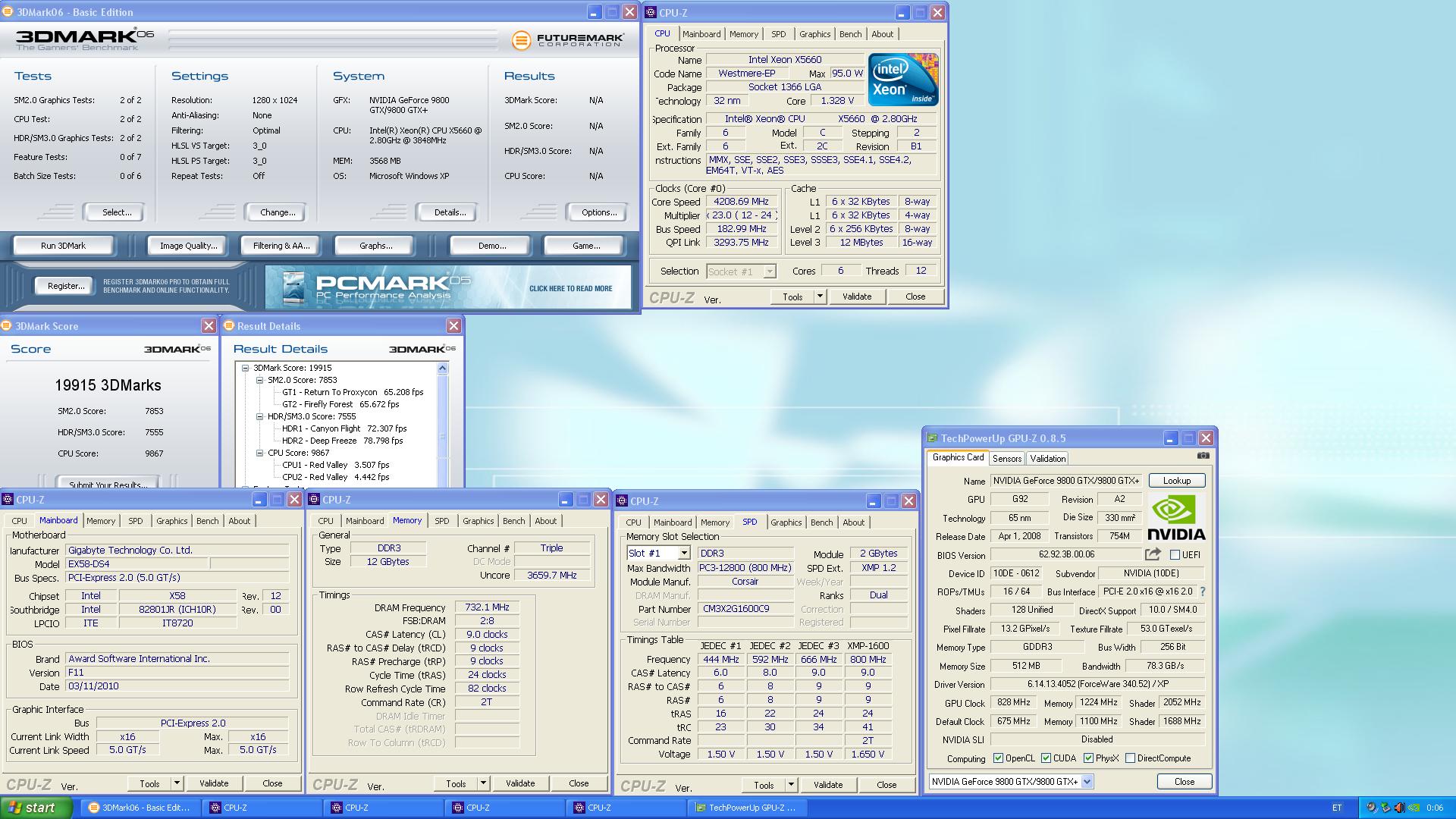Open the Mainboard tab in the CPU-Z Memory window
This screenshot has width=1456, height=819.
coord(365,521)
